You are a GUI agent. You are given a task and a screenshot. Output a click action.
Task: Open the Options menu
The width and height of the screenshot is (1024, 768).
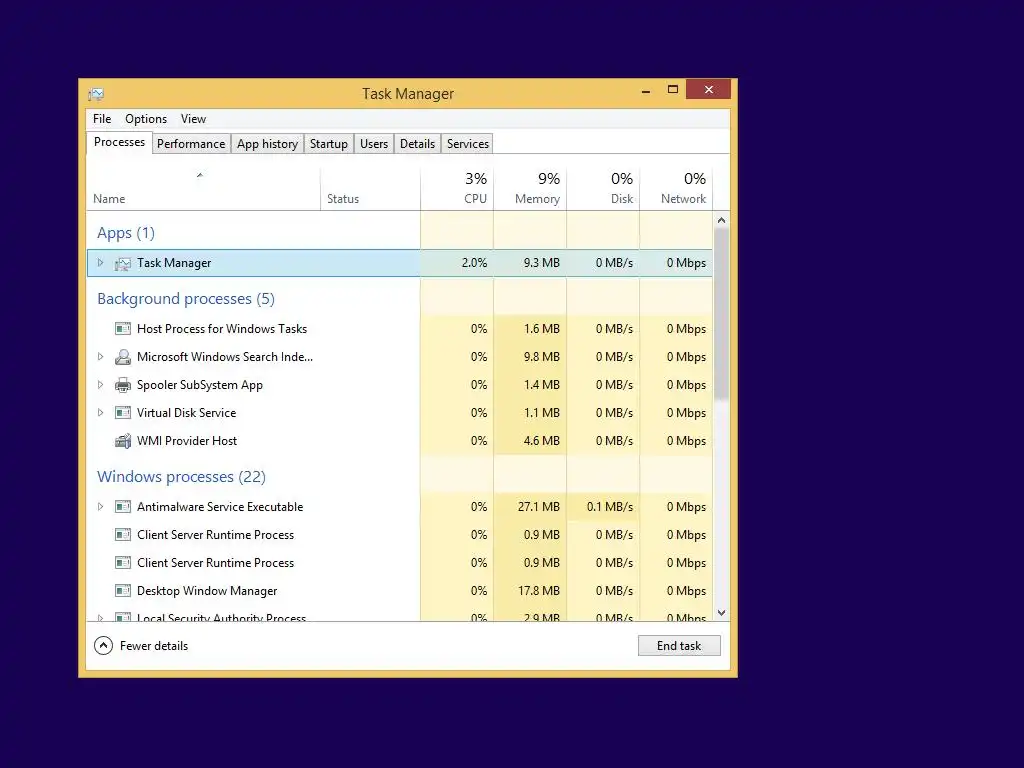[146, 119]
